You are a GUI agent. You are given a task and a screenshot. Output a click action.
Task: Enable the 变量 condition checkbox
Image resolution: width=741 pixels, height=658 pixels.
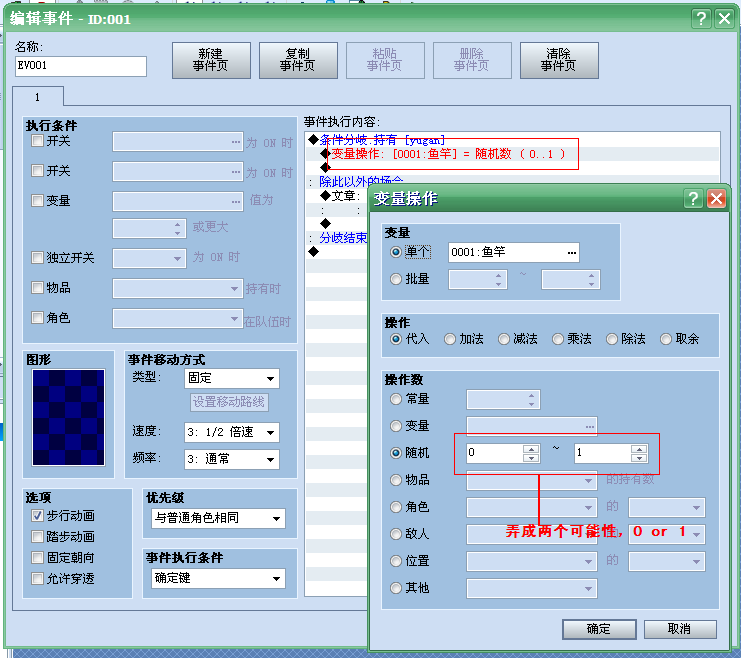tap(37, 200)
